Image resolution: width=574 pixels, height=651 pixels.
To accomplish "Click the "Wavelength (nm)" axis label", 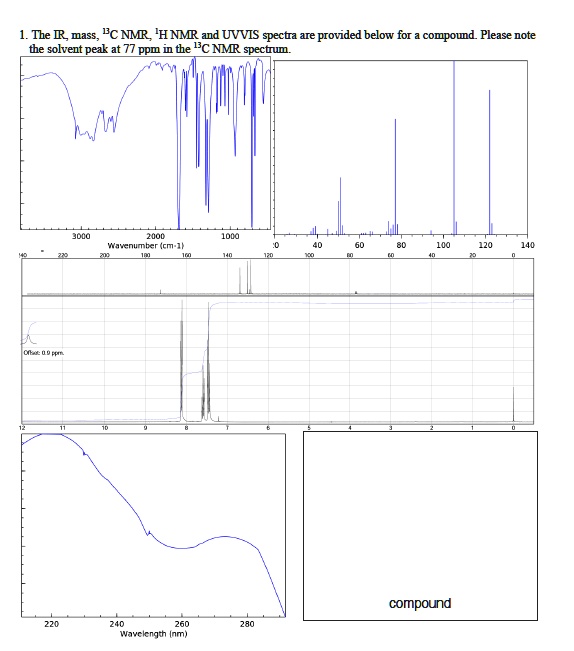I will tap(154, 634).
